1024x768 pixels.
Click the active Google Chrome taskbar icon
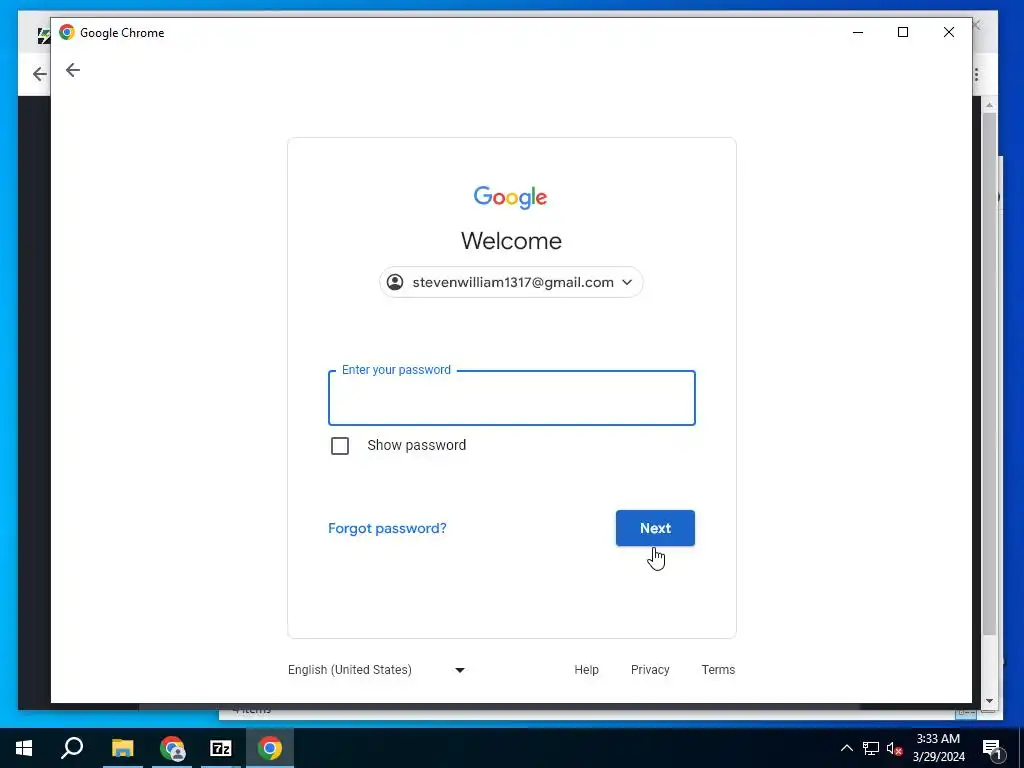coord(270,748)
